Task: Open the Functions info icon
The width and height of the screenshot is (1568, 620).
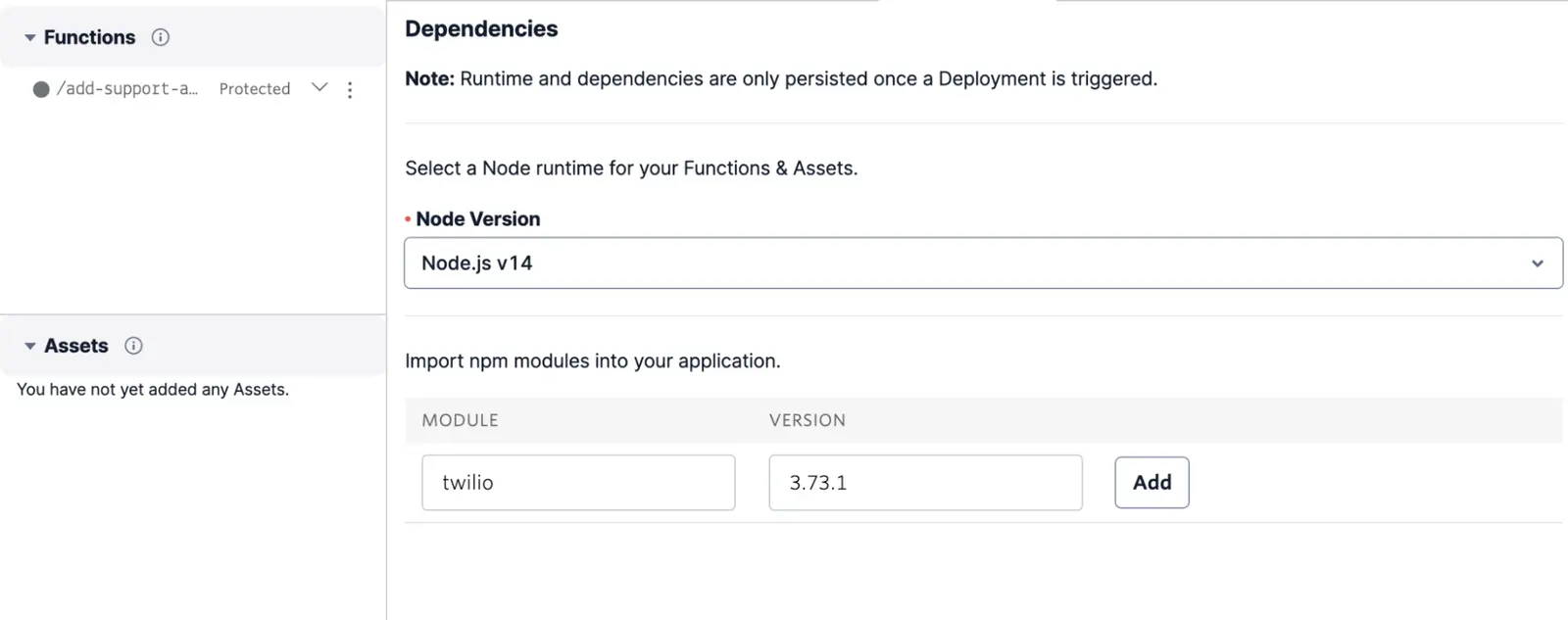Action: (x=161, y=37)
